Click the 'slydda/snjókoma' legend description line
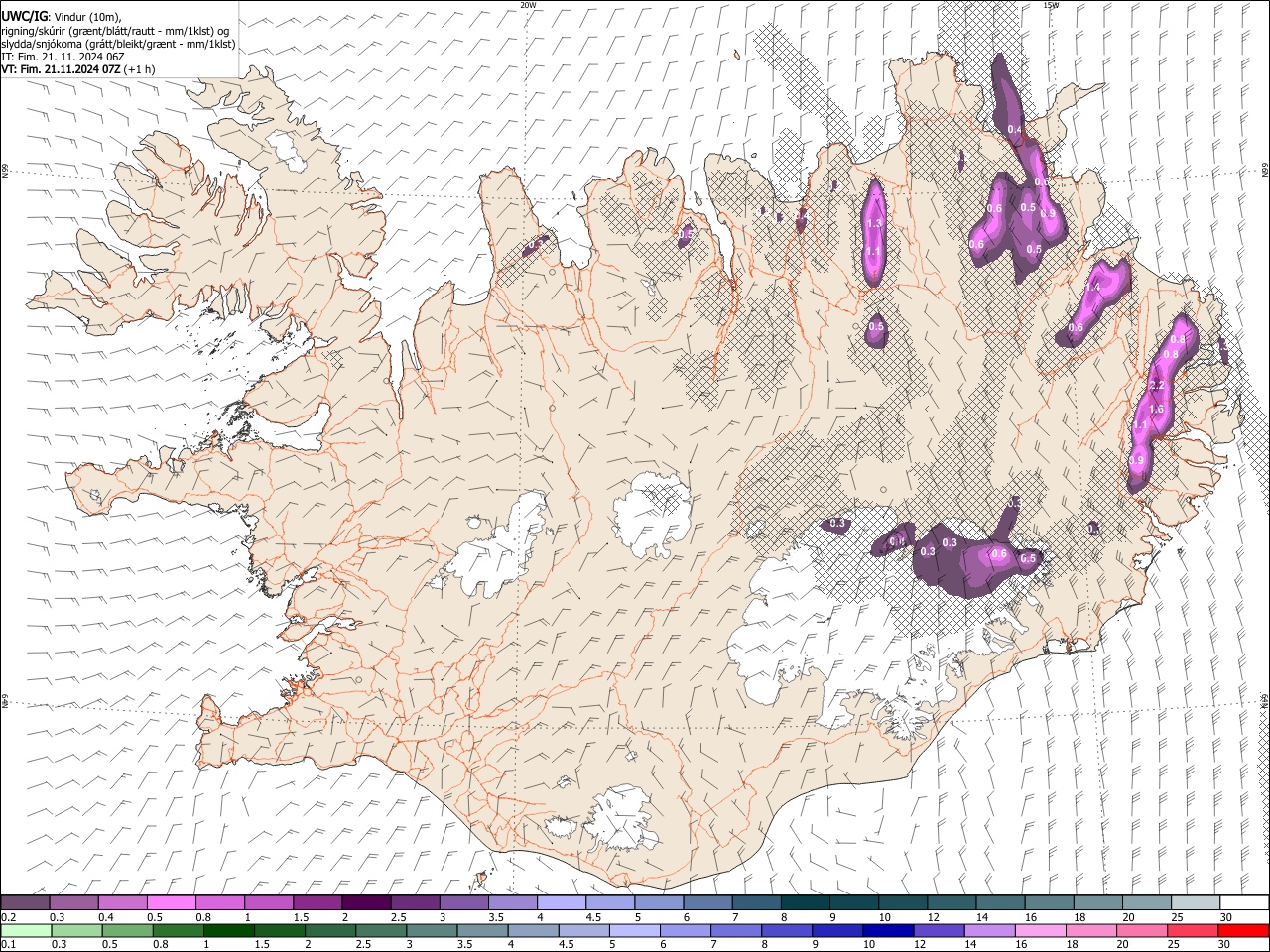 click(118, 44)
